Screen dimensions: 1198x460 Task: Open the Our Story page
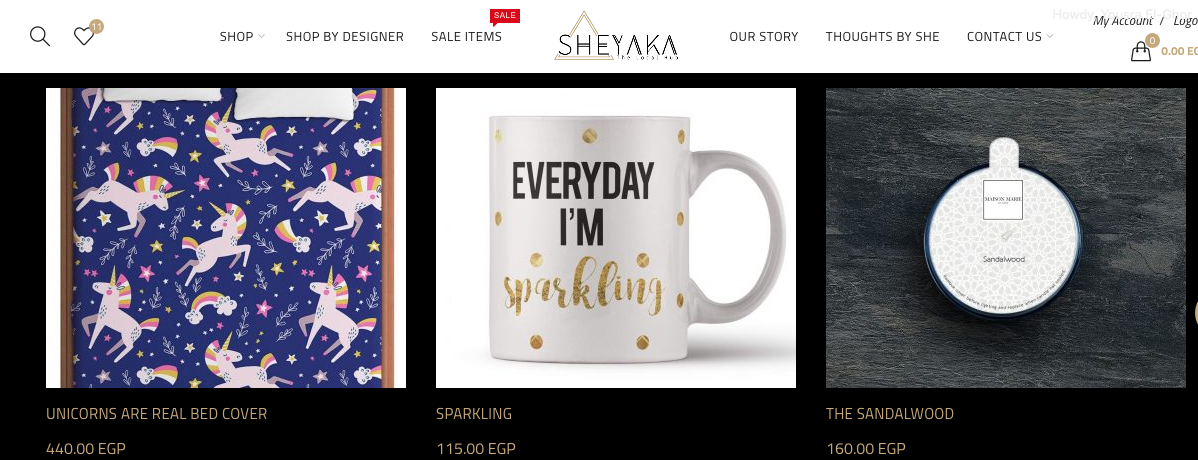(763, 37)
